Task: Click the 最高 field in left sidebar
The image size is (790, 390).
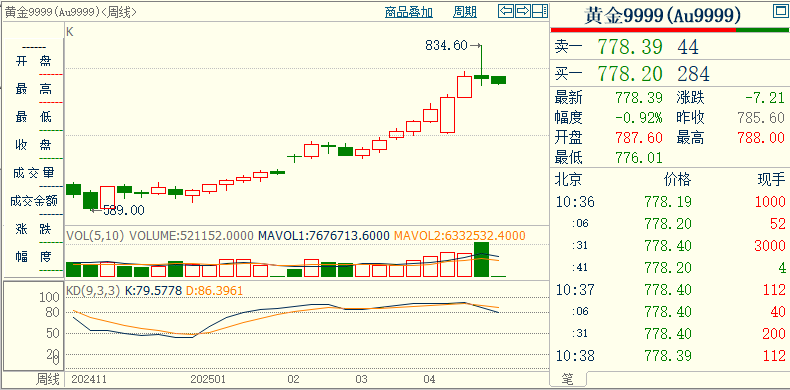Action: click(34, 90)
